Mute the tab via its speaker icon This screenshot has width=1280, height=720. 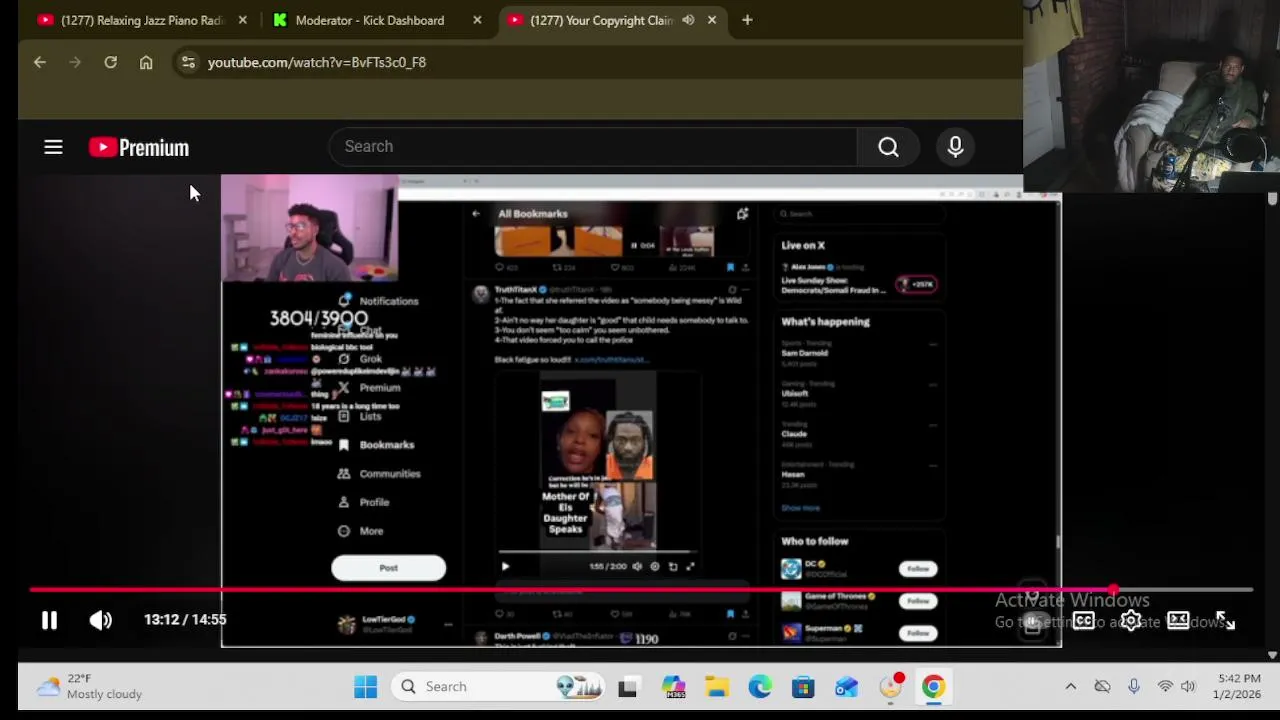[688, 20]
